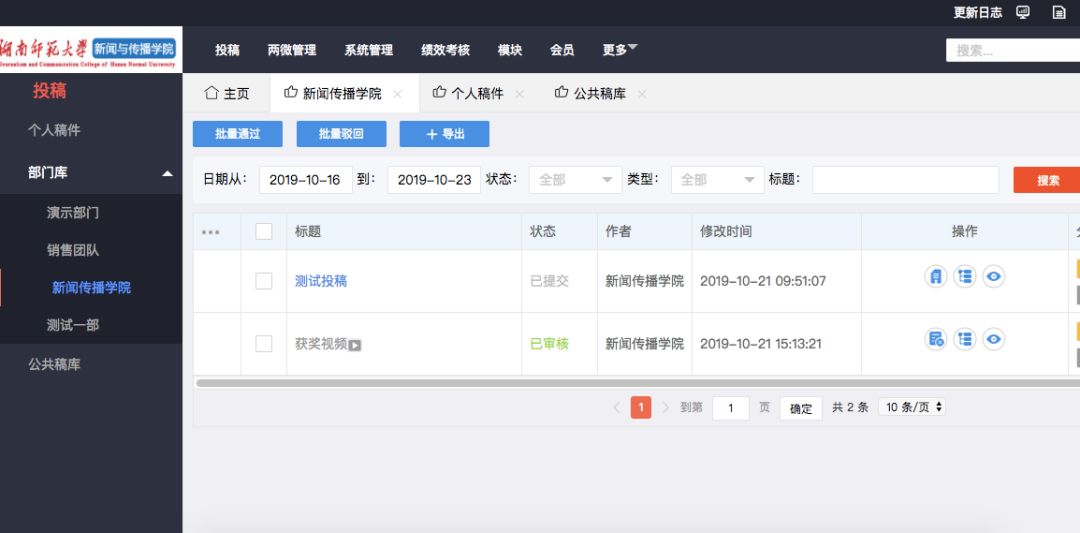
Task: Click the horizontal scrollbar below the table
Action: click(x=630, y=382)
